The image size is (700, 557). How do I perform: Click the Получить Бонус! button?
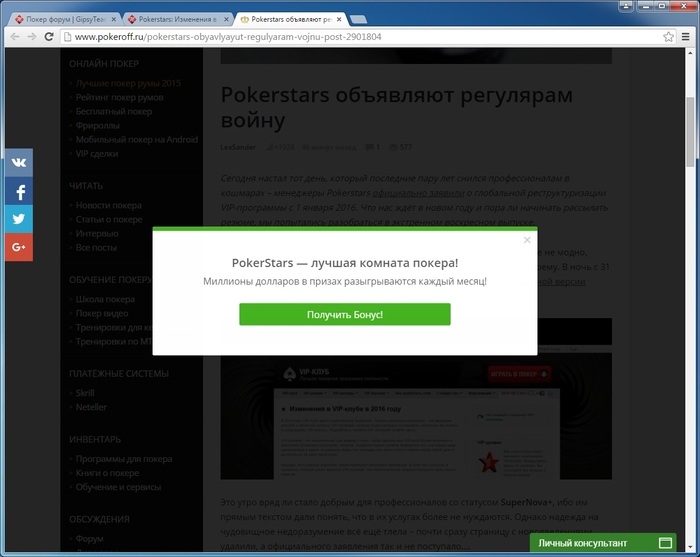click(x=345, y=314)
